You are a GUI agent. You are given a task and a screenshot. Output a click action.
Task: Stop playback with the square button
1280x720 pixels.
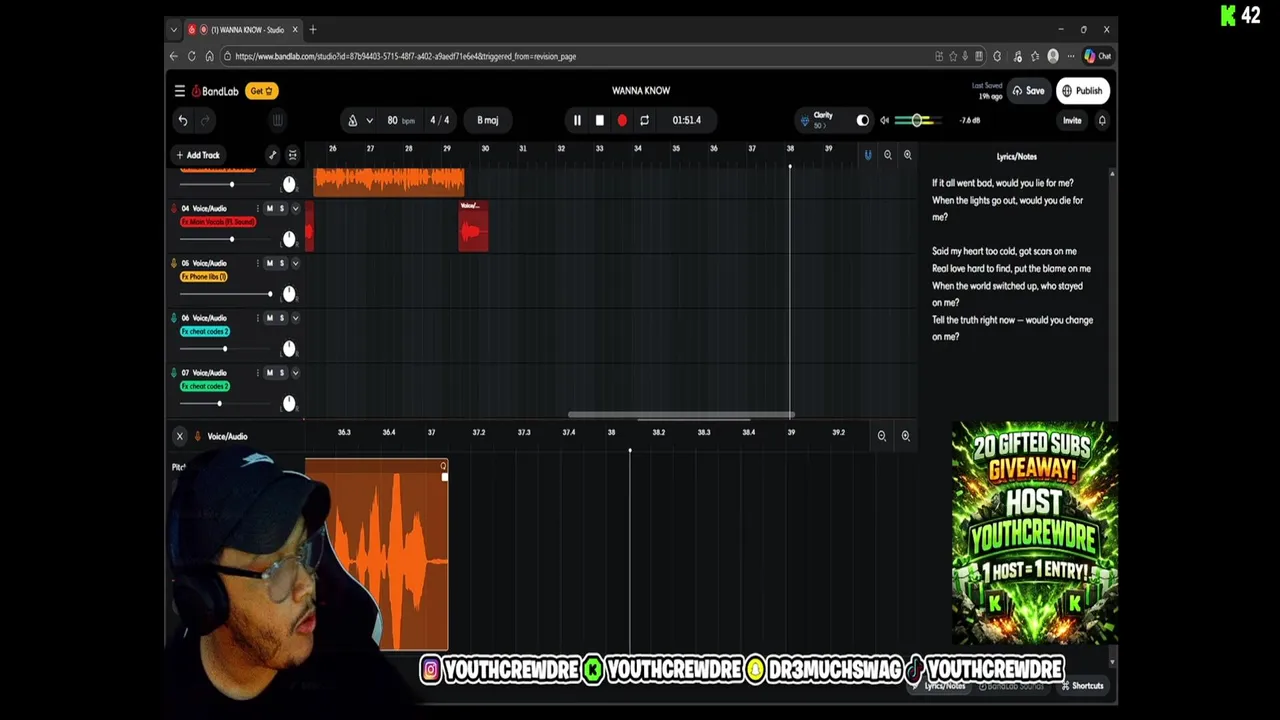599,120
